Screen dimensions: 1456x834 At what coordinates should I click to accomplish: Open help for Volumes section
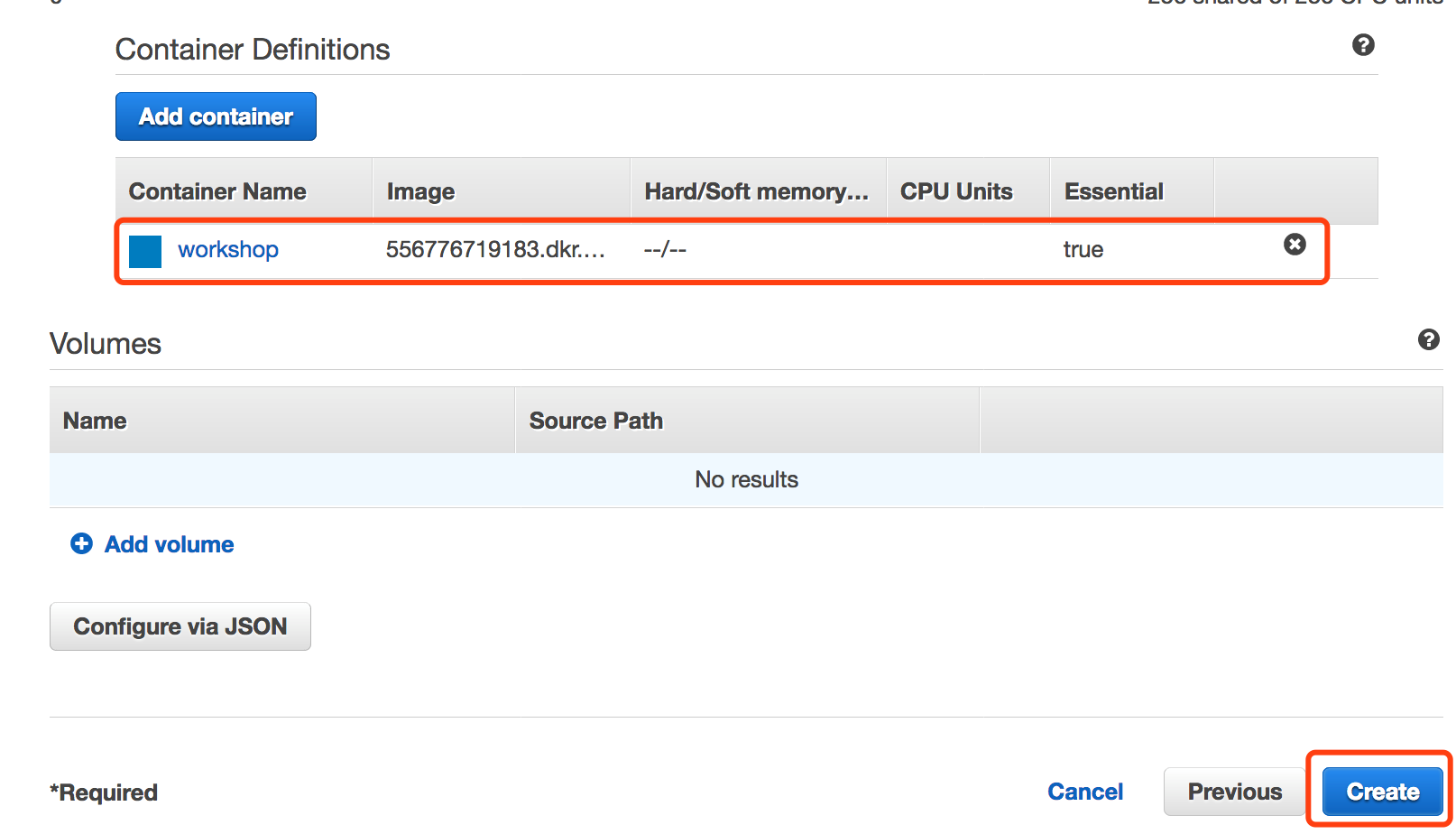tap(1428, 339)
